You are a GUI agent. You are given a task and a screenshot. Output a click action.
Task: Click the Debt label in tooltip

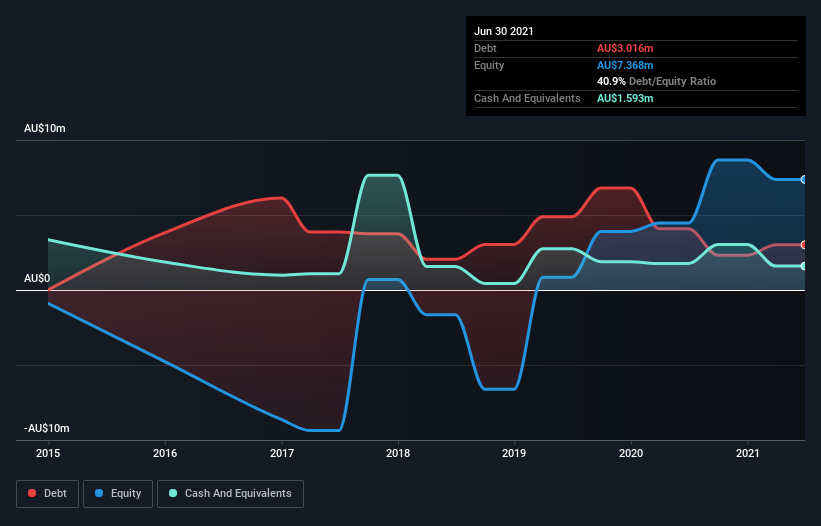(485, 48)
